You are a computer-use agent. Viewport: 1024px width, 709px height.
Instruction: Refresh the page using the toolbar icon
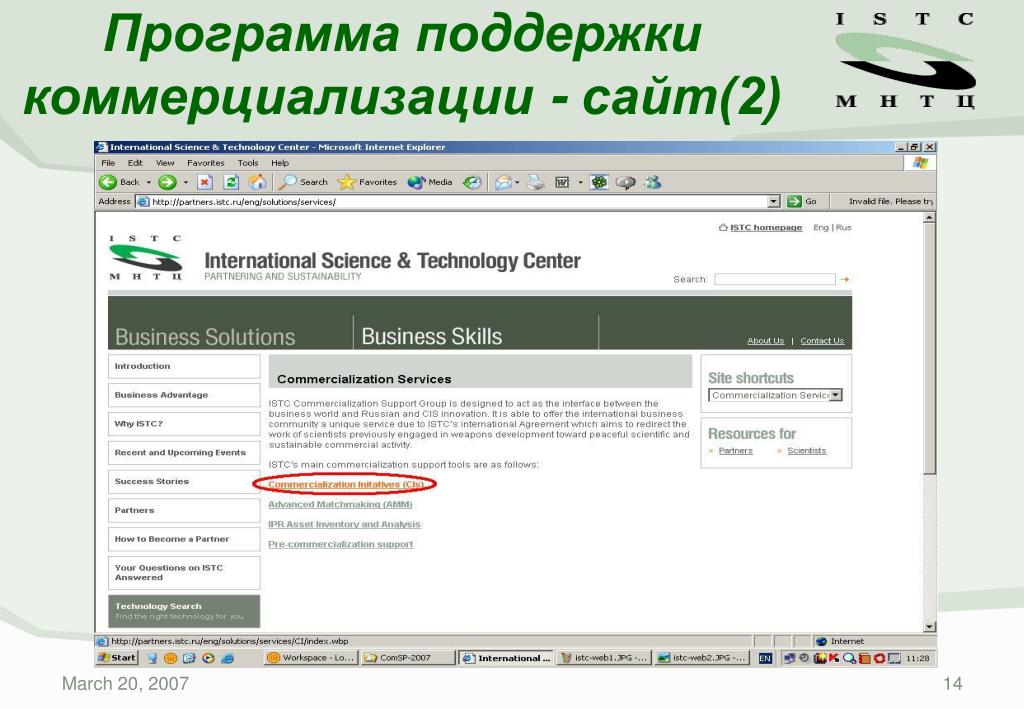click(x=231, y=182)
